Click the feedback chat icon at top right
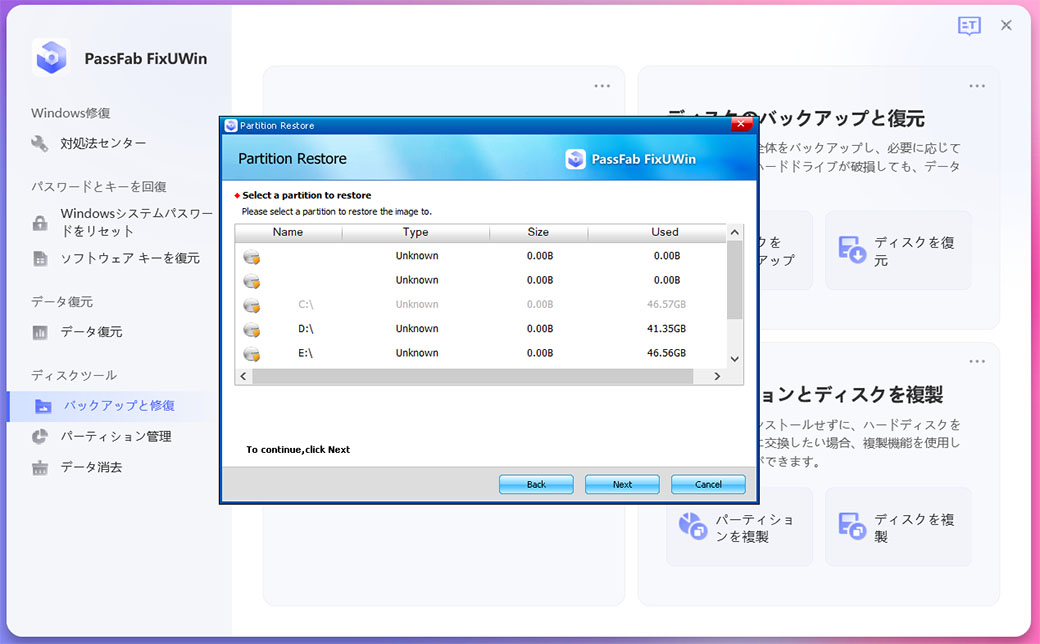 click(968, 26)
